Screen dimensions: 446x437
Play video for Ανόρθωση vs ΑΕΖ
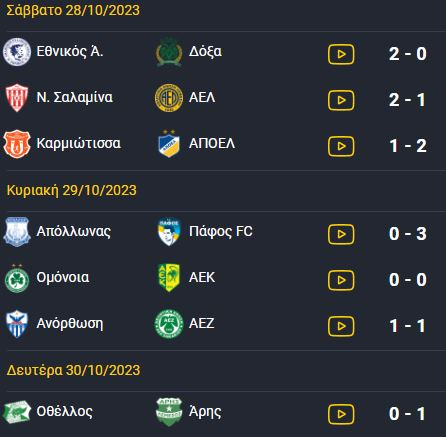coord(341,326)
